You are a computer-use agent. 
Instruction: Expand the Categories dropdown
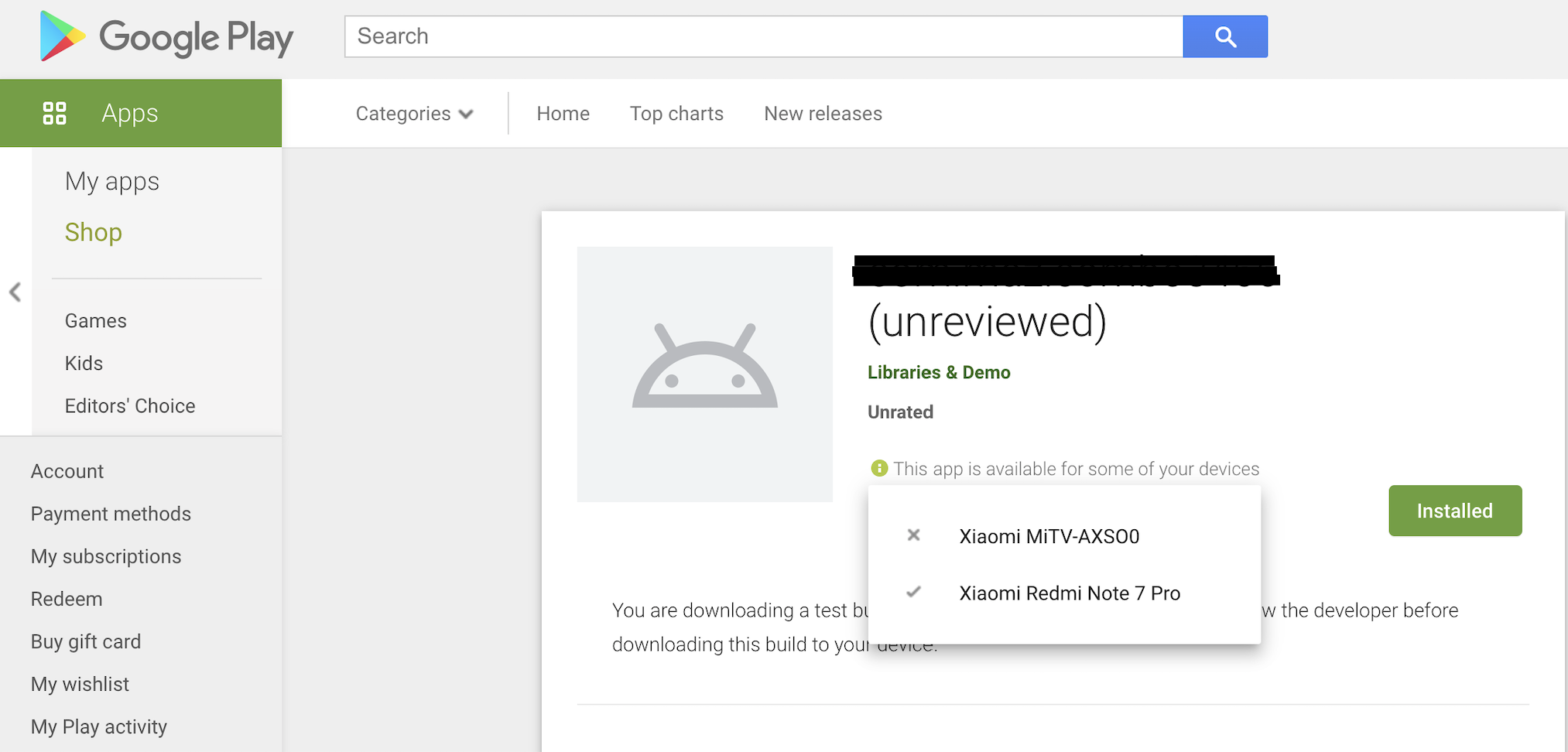pos(414,114)
